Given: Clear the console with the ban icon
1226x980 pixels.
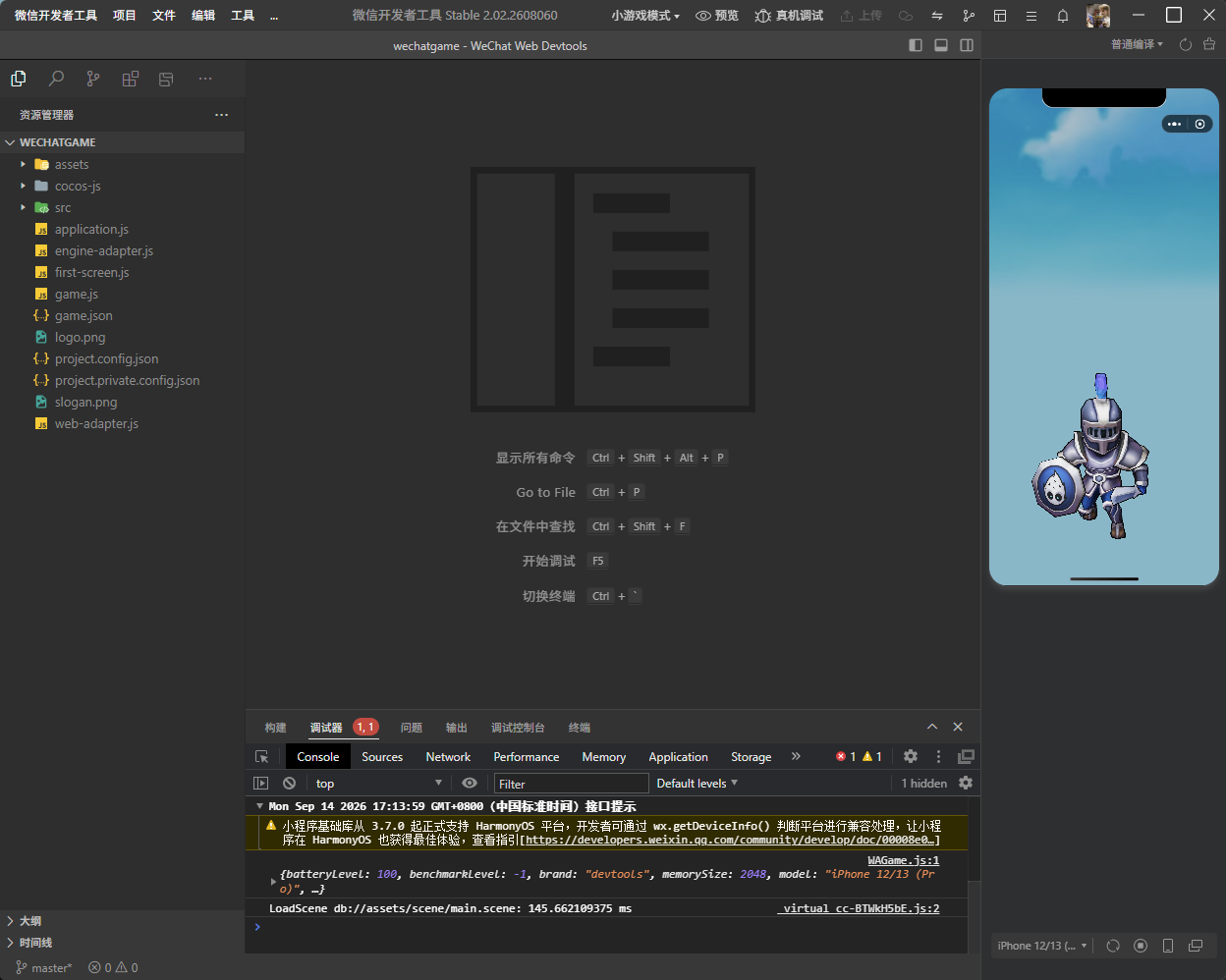Looking at the screenshot, I should click(289, 783).
